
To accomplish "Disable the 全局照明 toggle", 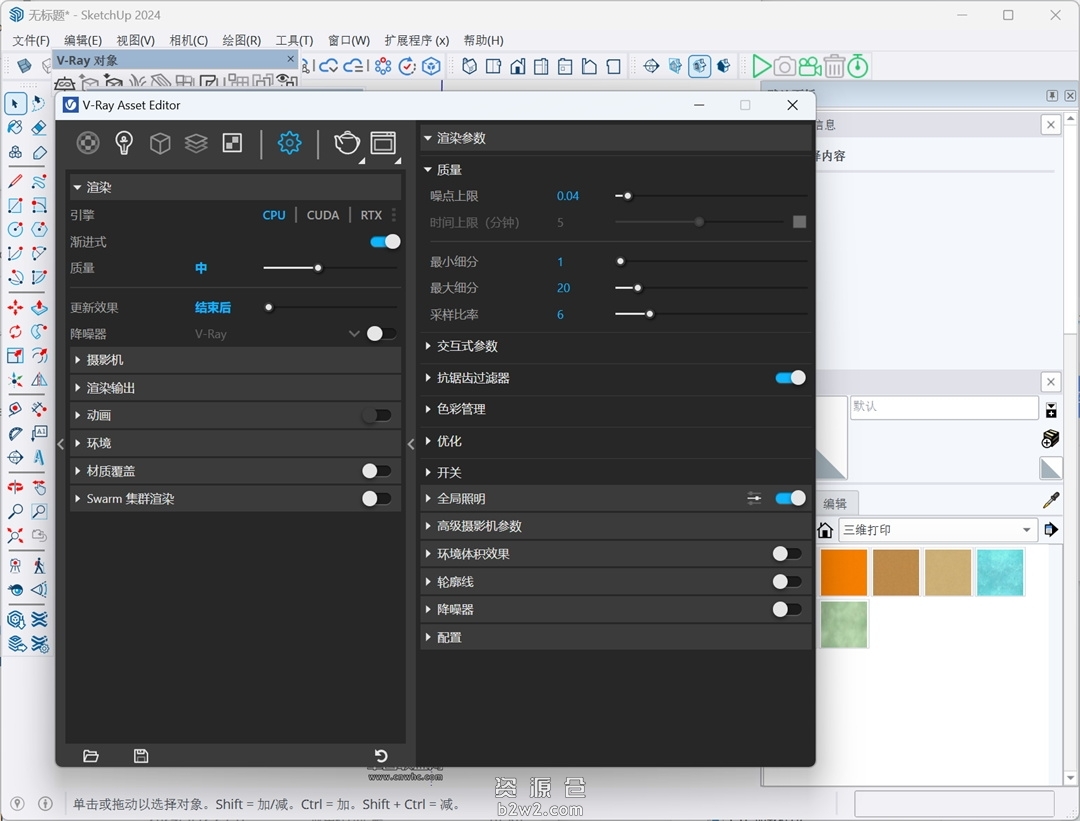I will pyautogui.click(x=789, y=498).
